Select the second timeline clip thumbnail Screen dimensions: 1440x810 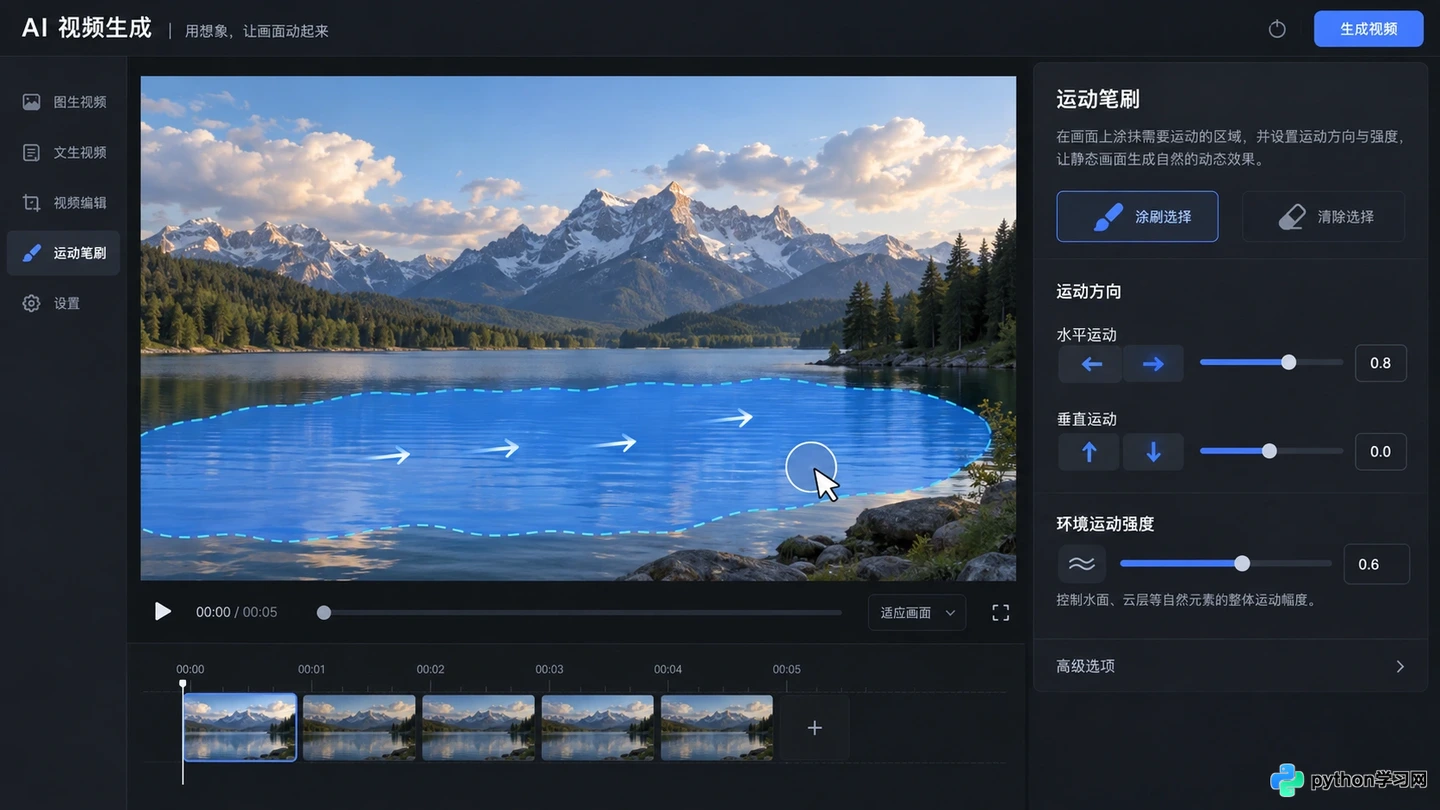359,727
